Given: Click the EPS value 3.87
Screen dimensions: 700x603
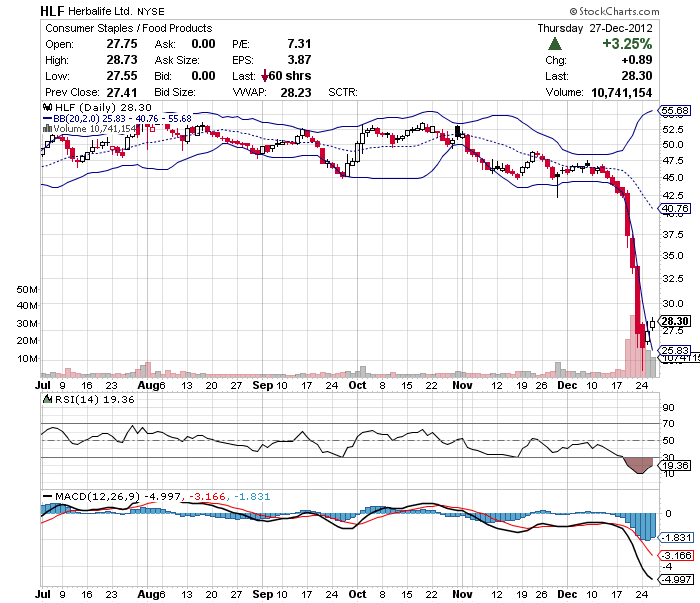Looking at the screenshot, I should (299, 60).
